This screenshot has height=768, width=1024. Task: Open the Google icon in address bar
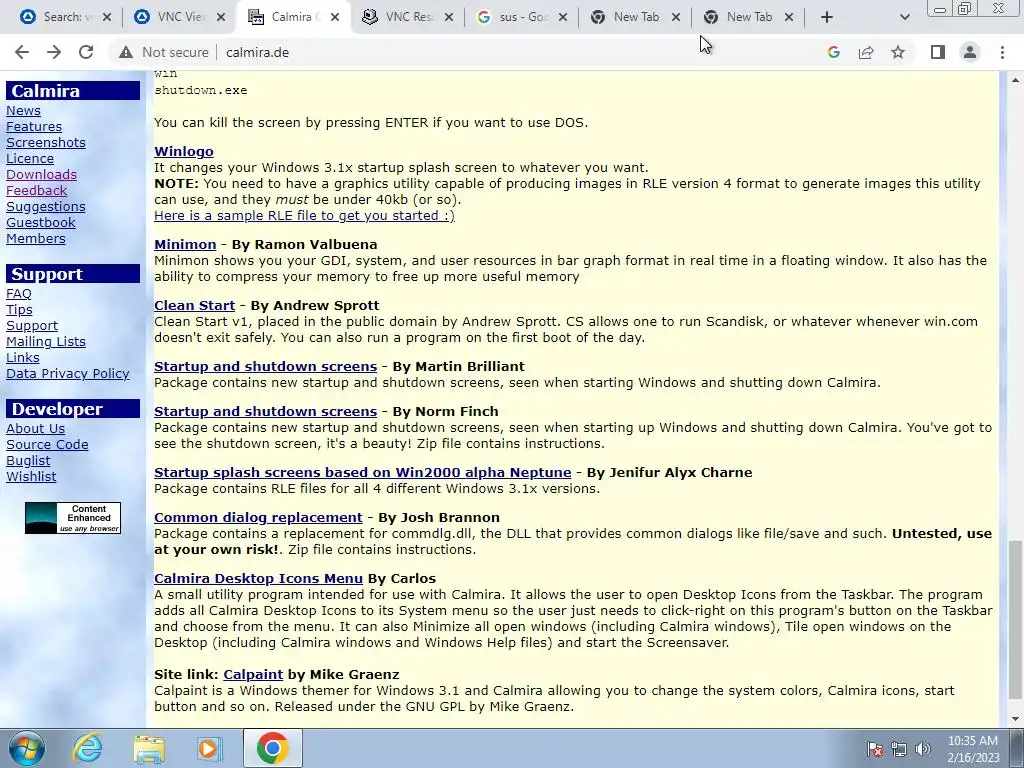(x=833, y=52)
